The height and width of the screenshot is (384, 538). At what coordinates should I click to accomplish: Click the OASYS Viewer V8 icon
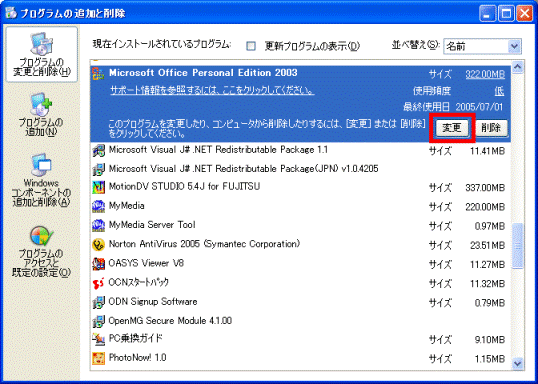(98, 264)
